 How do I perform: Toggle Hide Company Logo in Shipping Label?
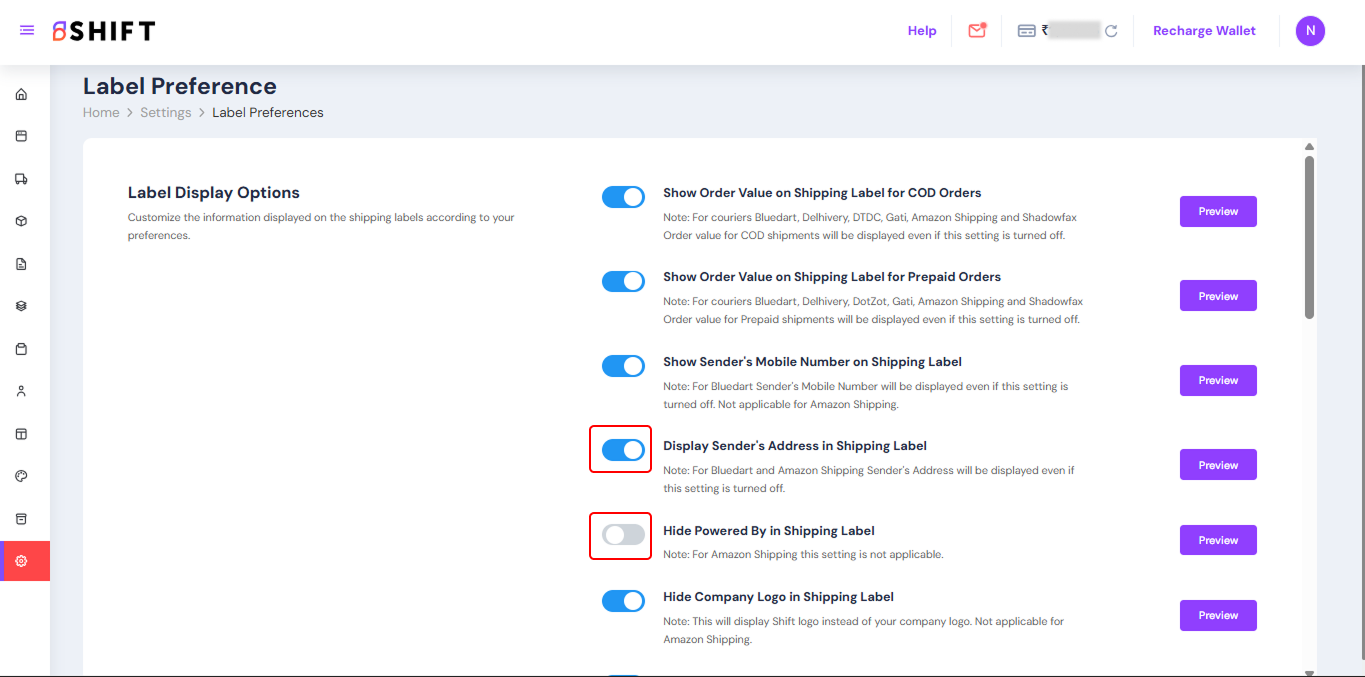(623, 601)
